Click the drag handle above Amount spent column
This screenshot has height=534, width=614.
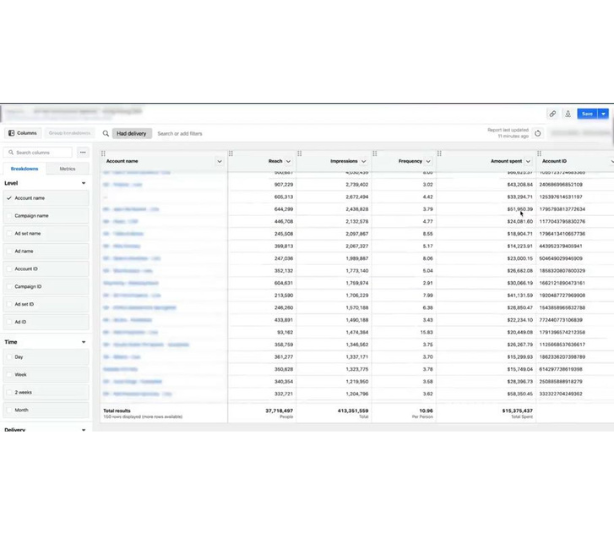click(x=440, y=153)
